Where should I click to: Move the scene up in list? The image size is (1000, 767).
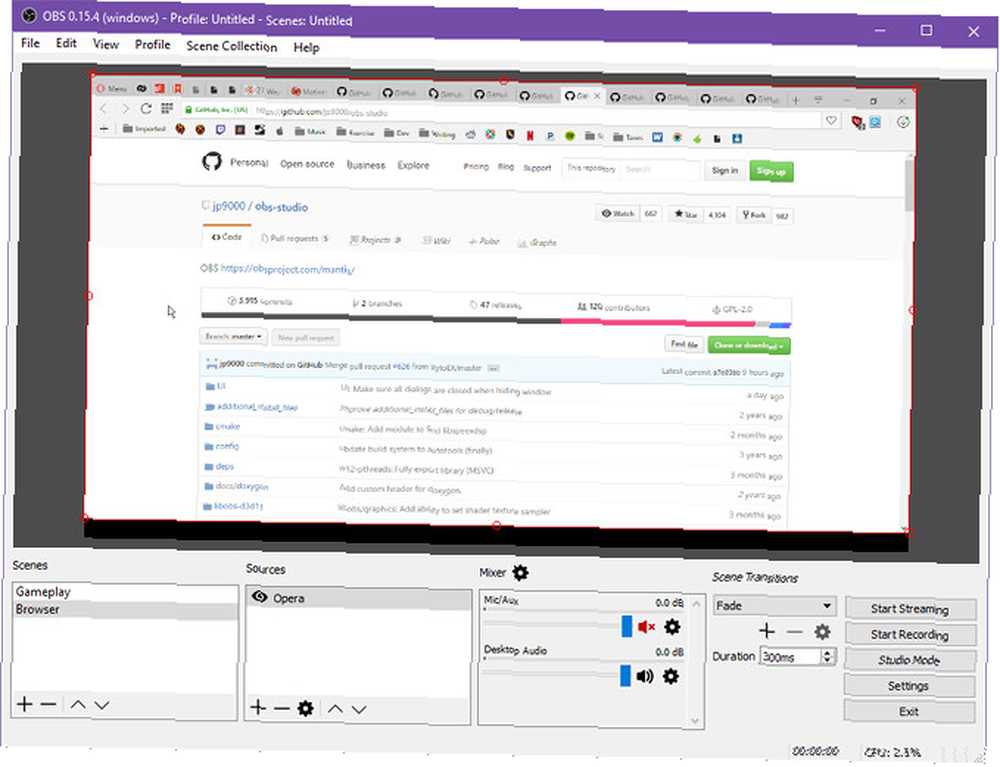(78, 705)
